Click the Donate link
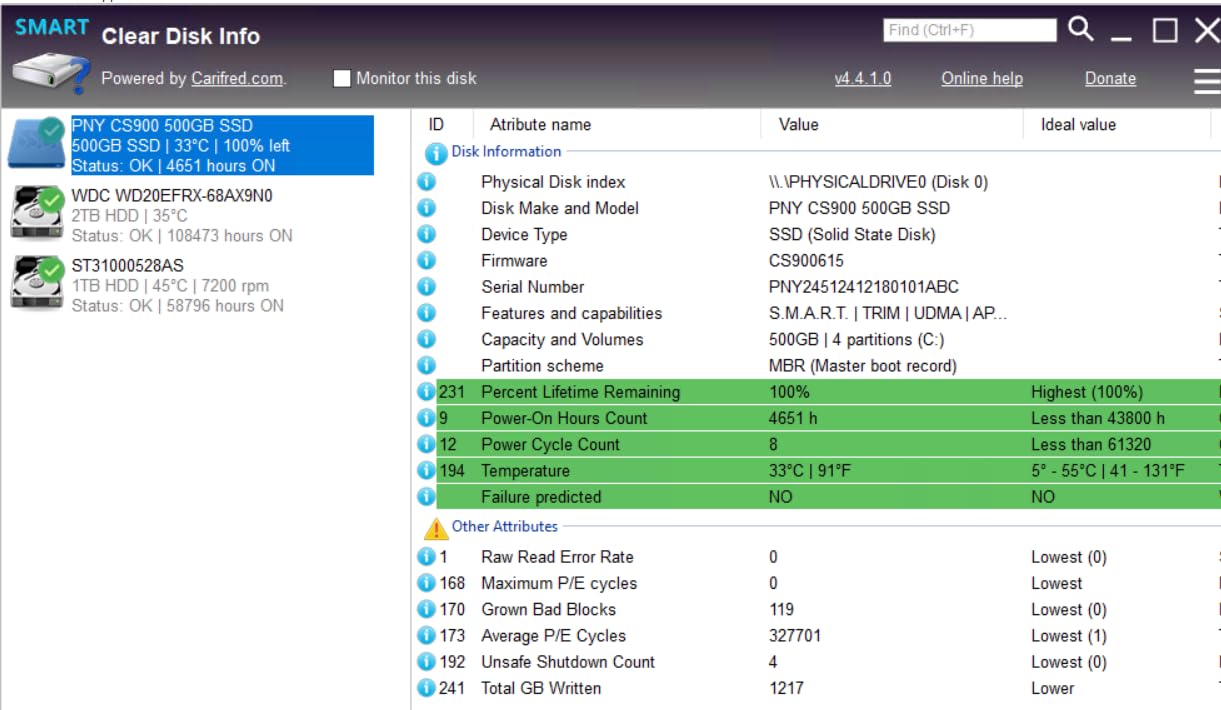The image size is (1221, 710). (x=1110, y=78)
